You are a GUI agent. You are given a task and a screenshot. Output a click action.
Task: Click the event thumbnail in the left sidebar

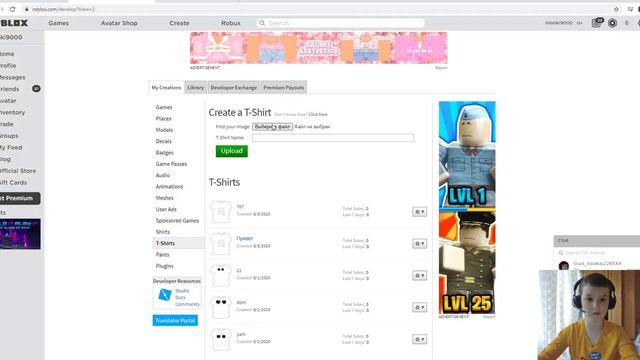click(x=20, y=234)
